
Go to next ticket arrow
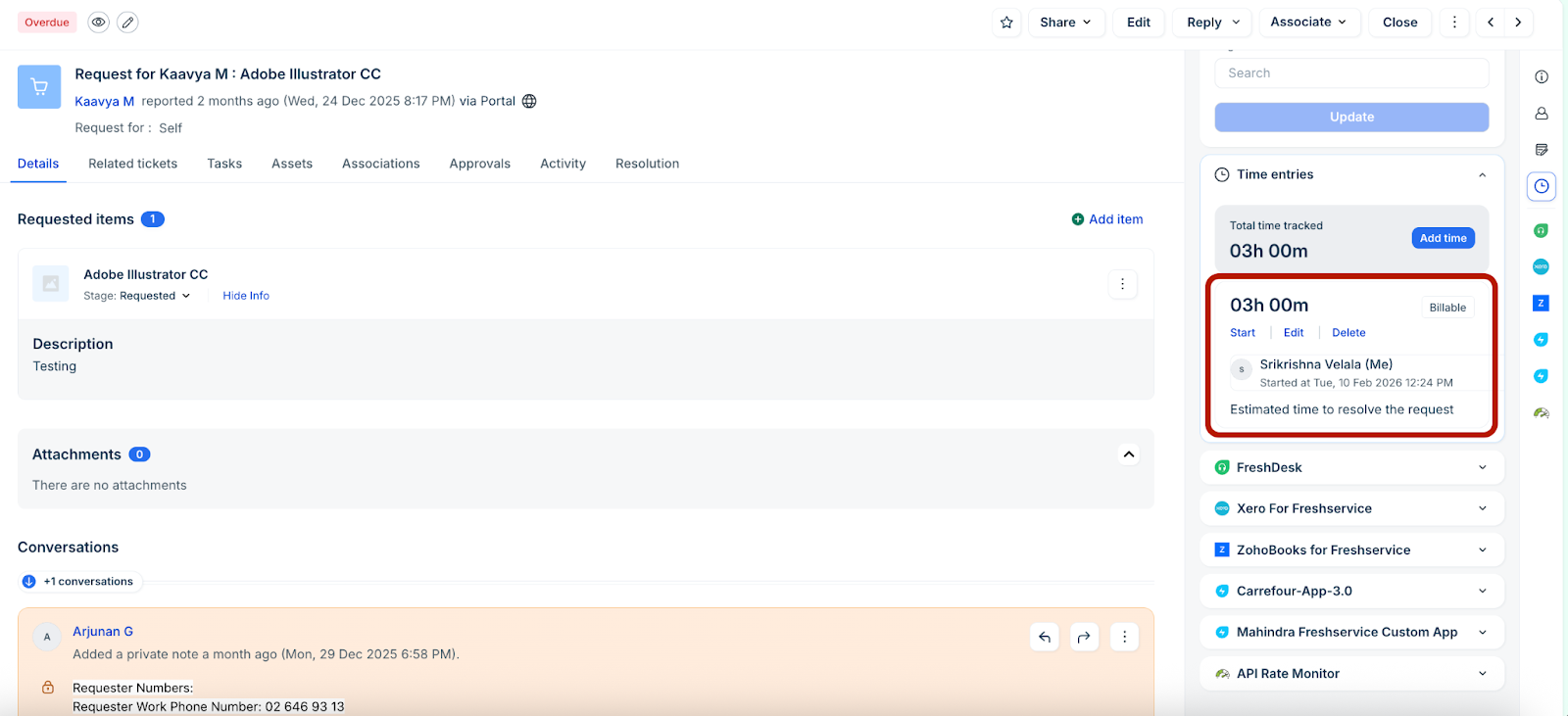[1518, 22]
